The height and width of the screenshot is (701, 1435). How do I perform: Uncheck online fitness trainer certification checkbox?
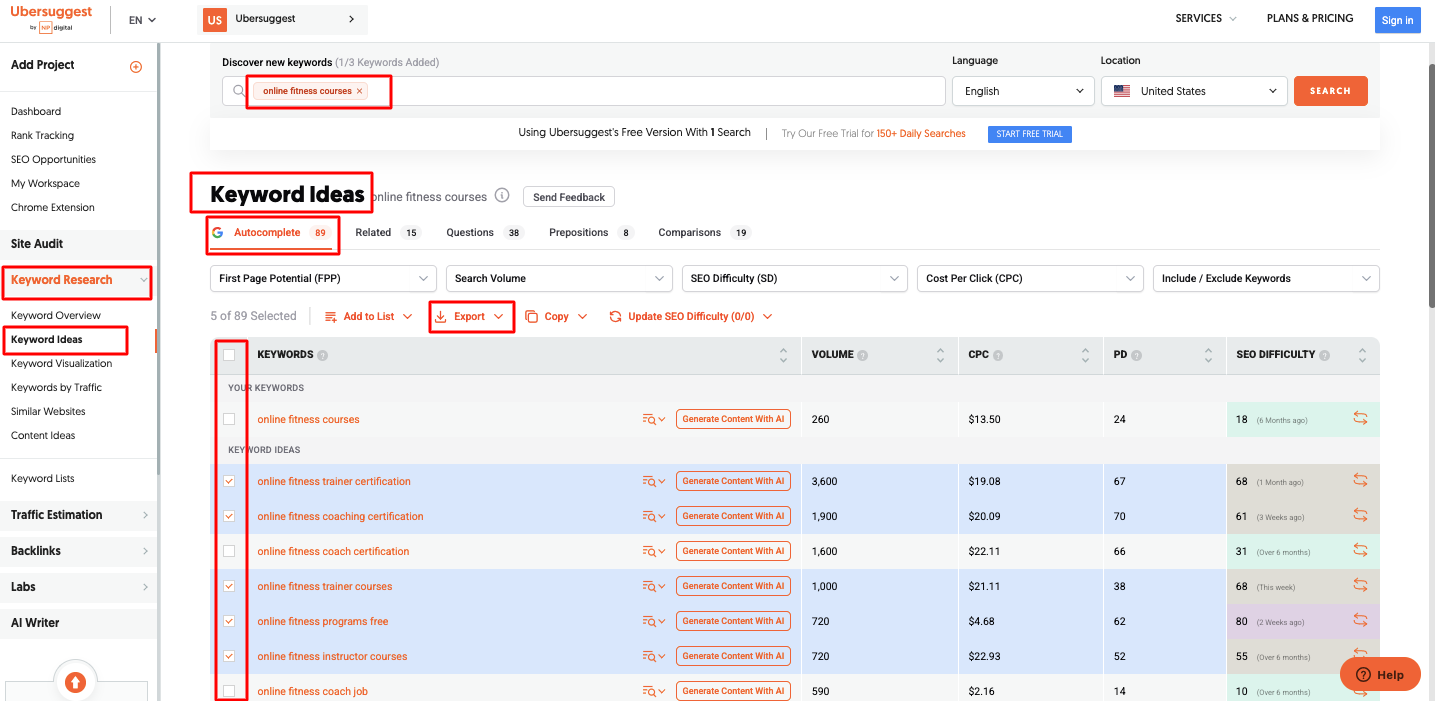(x=229, y=481)
